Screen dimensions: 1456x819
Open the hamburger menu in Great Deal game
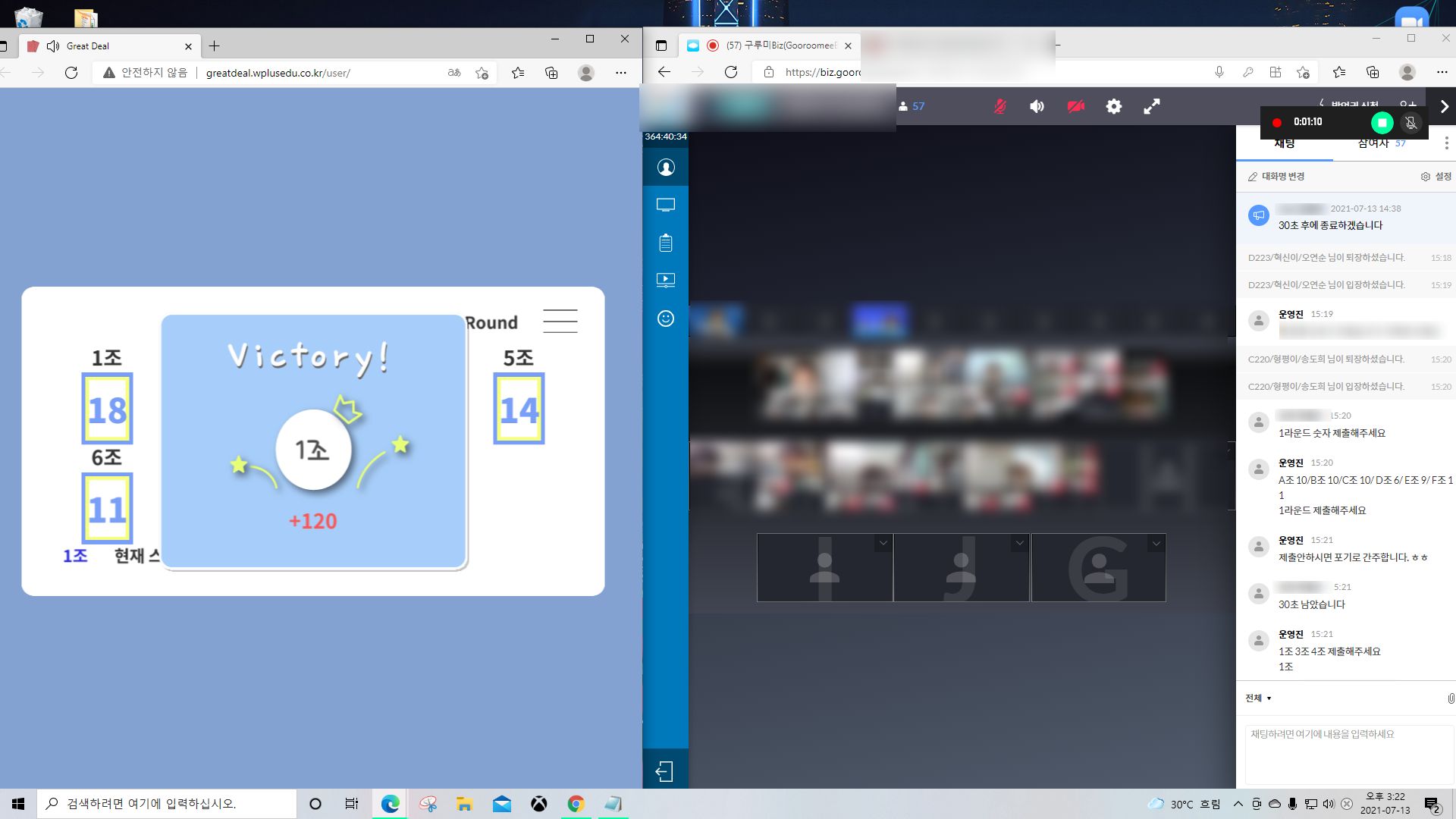(x=560, y=321)
